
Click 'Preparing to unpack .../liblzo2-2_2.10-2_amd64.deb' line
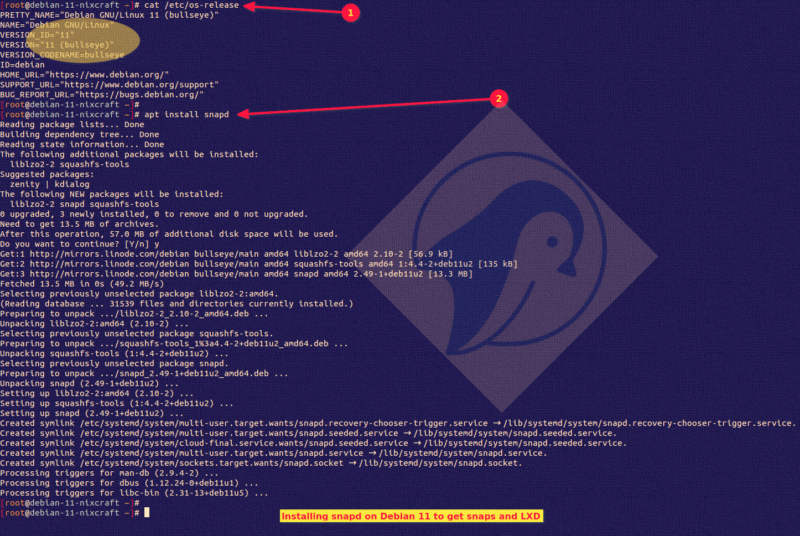135,314
